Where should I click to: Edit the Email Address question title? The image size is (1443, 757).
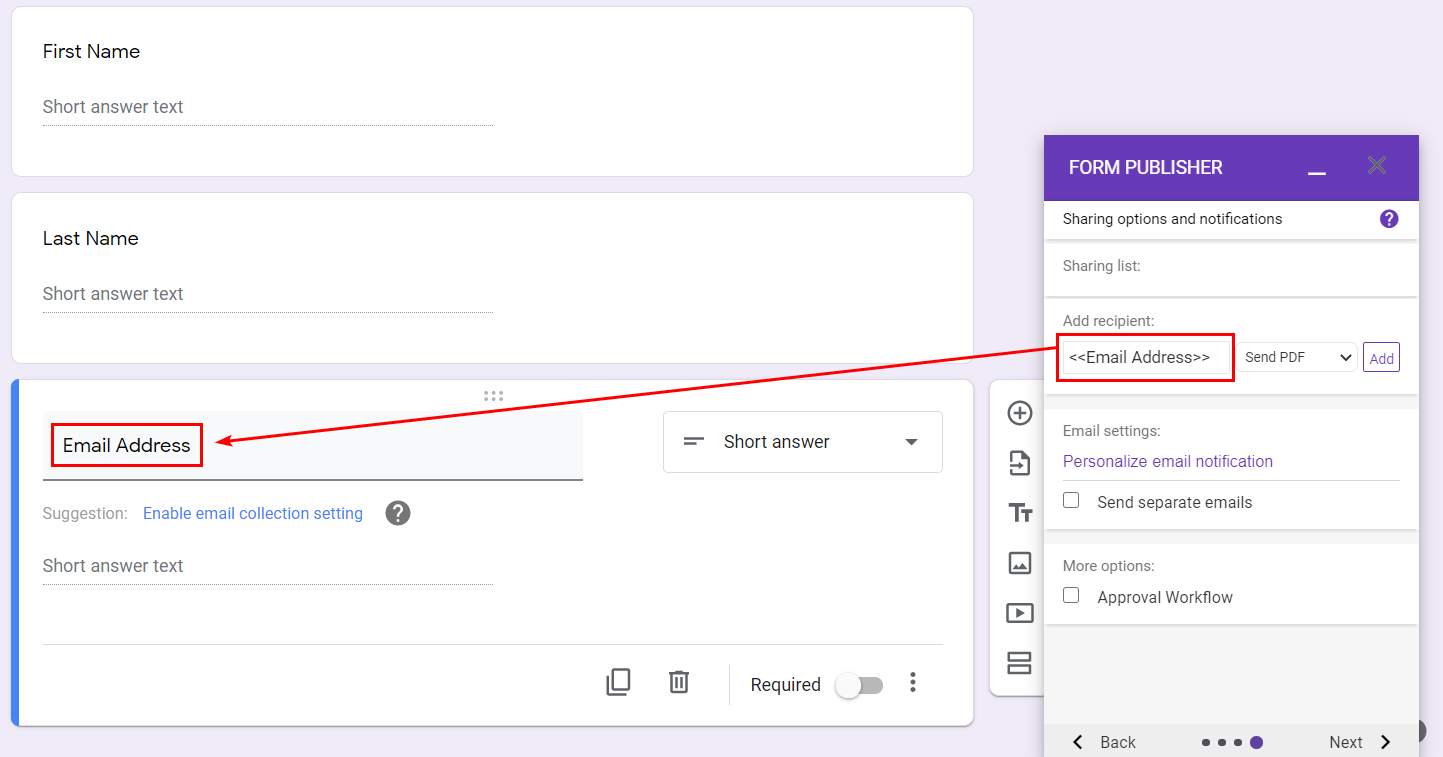(x=312, y=446)
